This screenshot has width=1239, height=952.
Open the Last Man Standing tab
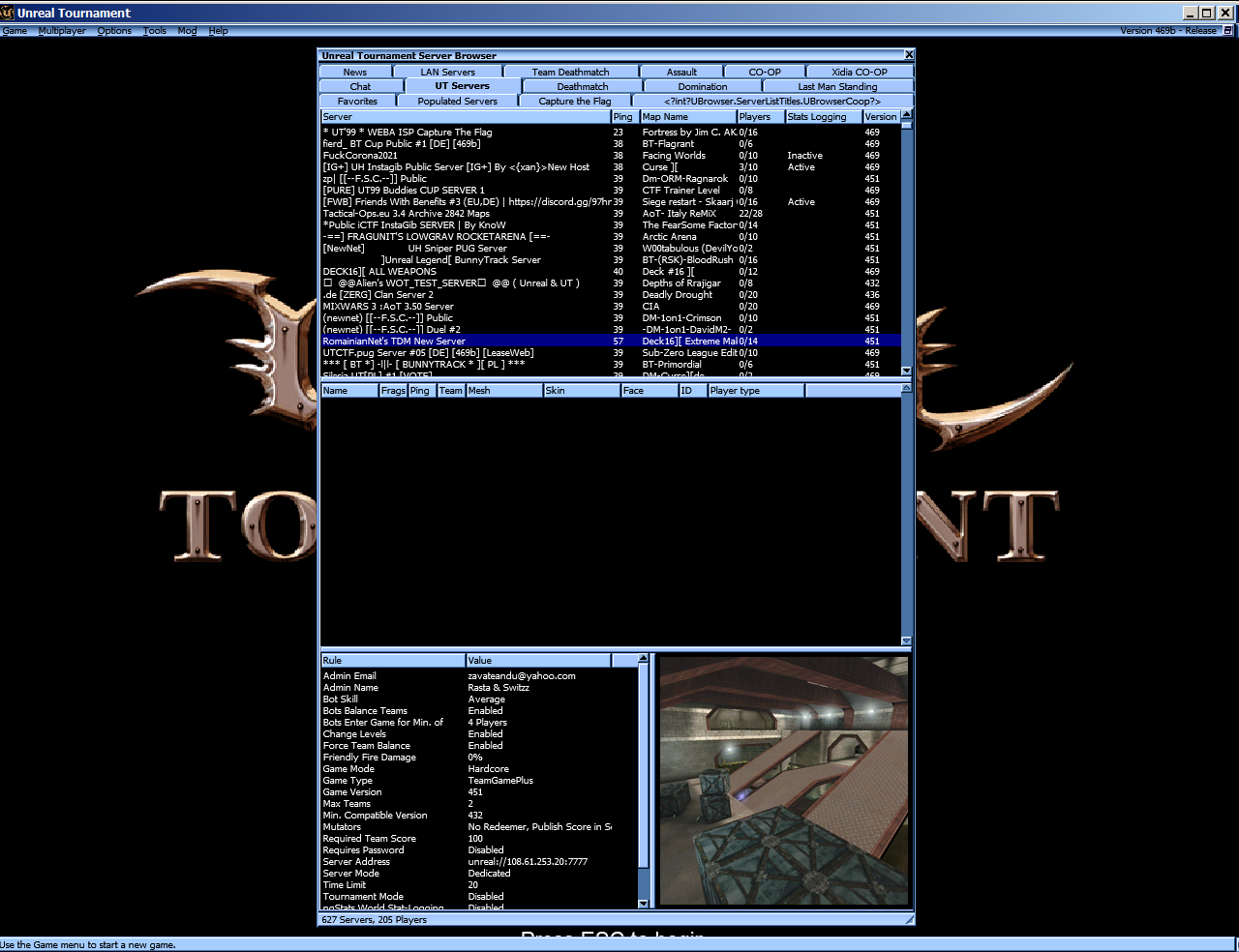pos(838,86)
